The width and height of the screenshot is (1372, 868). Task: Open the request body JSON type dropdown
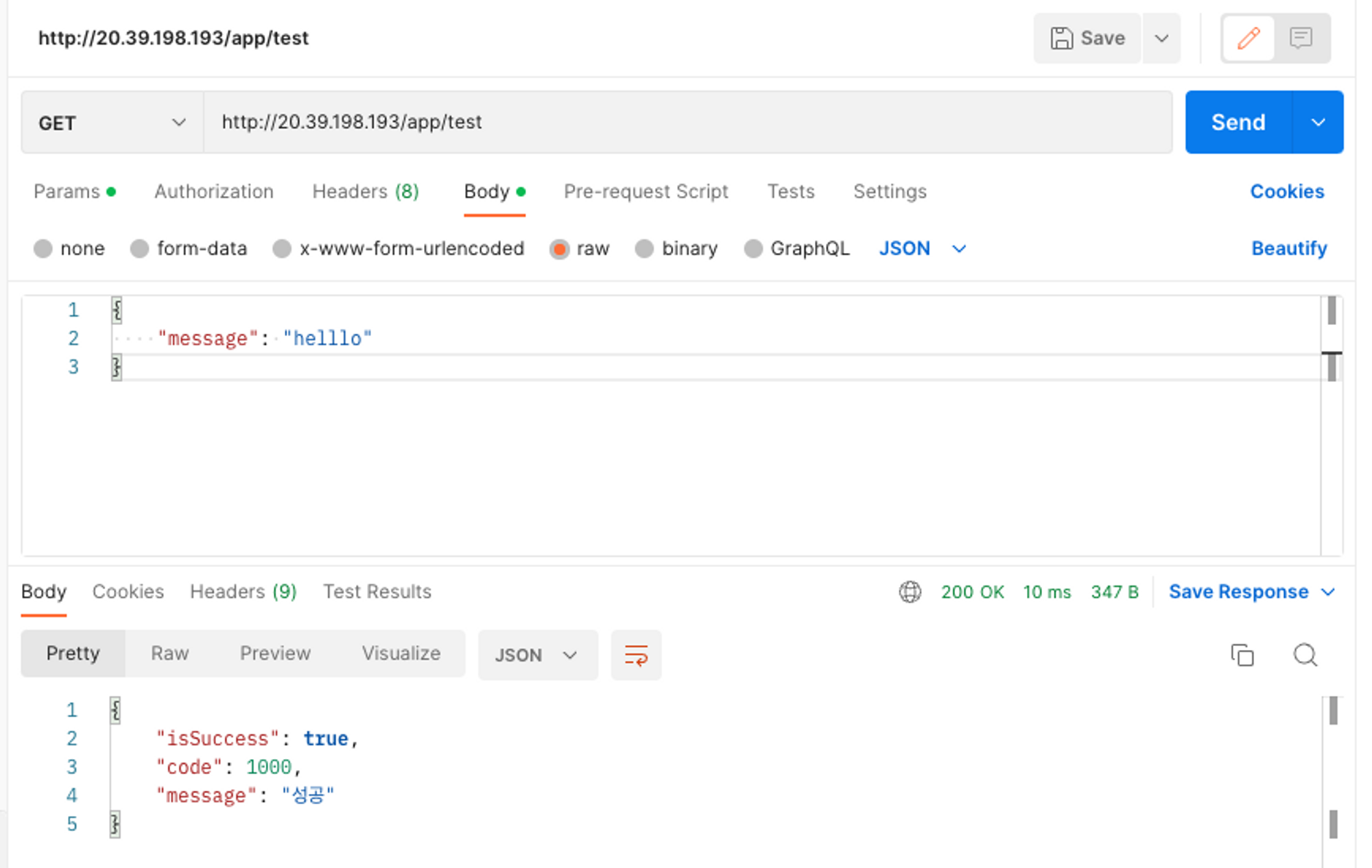point(922,248)
